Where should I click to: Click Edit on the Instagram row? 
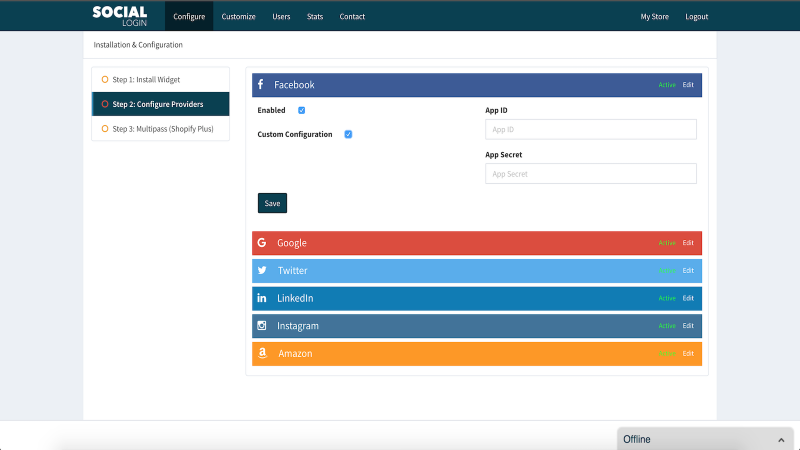(688, 326)
